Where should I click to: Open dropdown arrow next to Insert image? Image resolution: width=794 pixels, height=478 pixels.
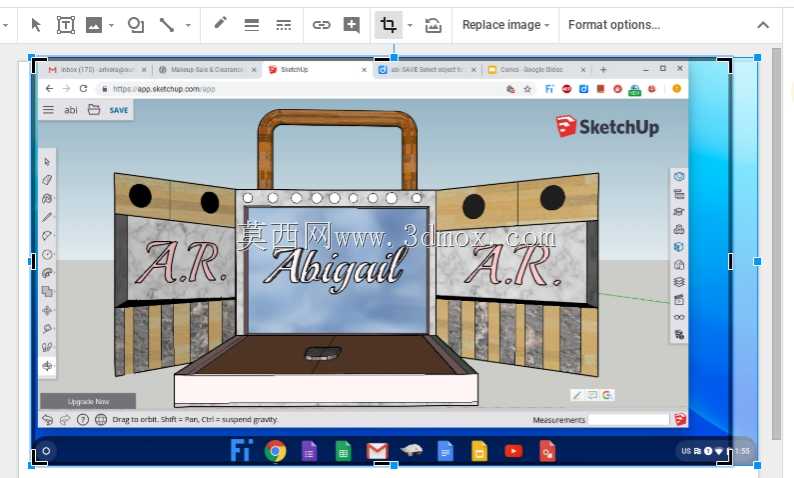click(111, 25)
